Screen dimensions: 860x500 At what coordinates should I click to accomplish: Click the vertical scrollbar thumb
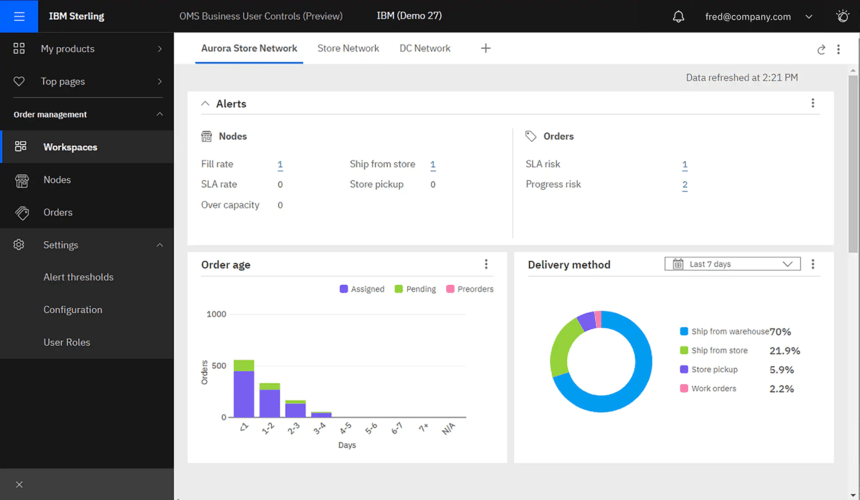click(853, 164)
